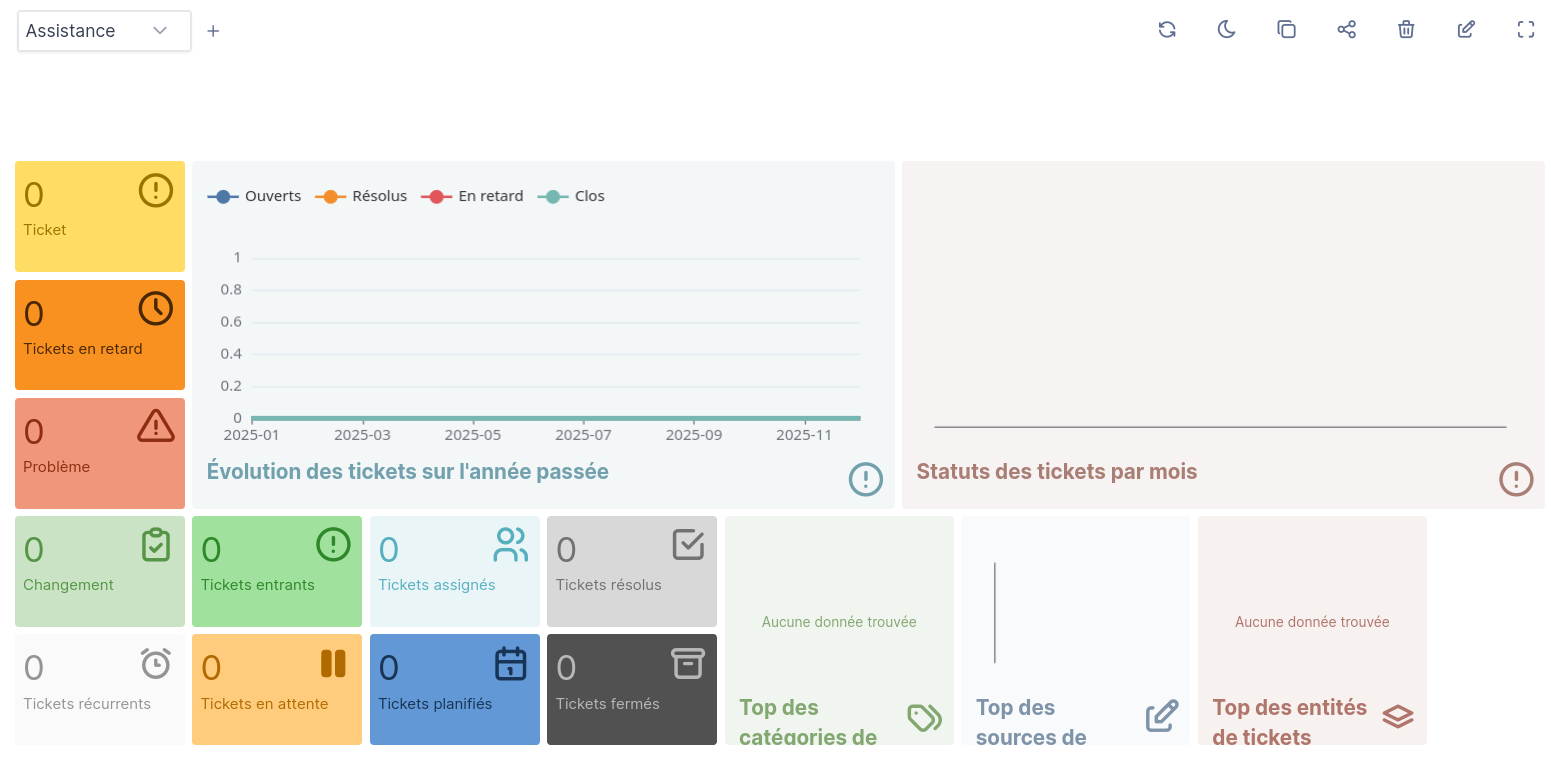Enter dashboard edit mode with pencil icon
The height and width of the screenshot is (771, 1551).
[x=1466, y=30]
